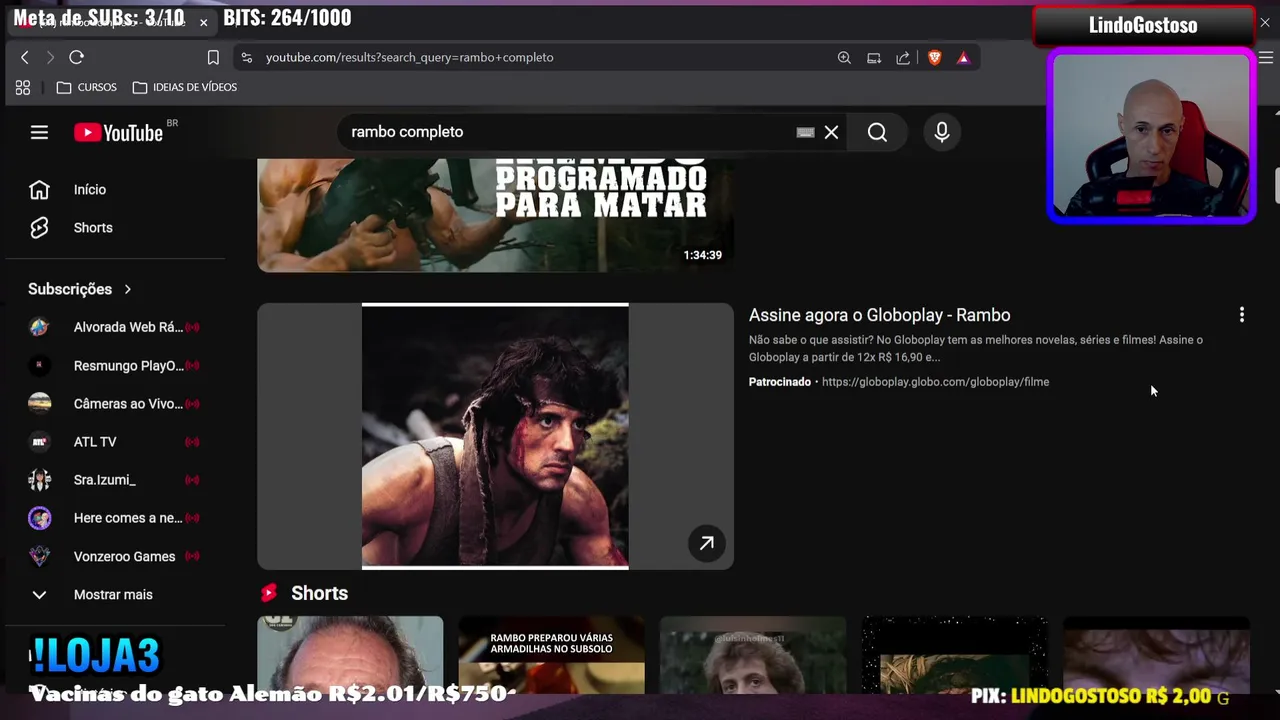Open 'Assine agora o Globoplay - Rambo' title
Viewport: 1280px width, 720px height.
coord(879,315)
